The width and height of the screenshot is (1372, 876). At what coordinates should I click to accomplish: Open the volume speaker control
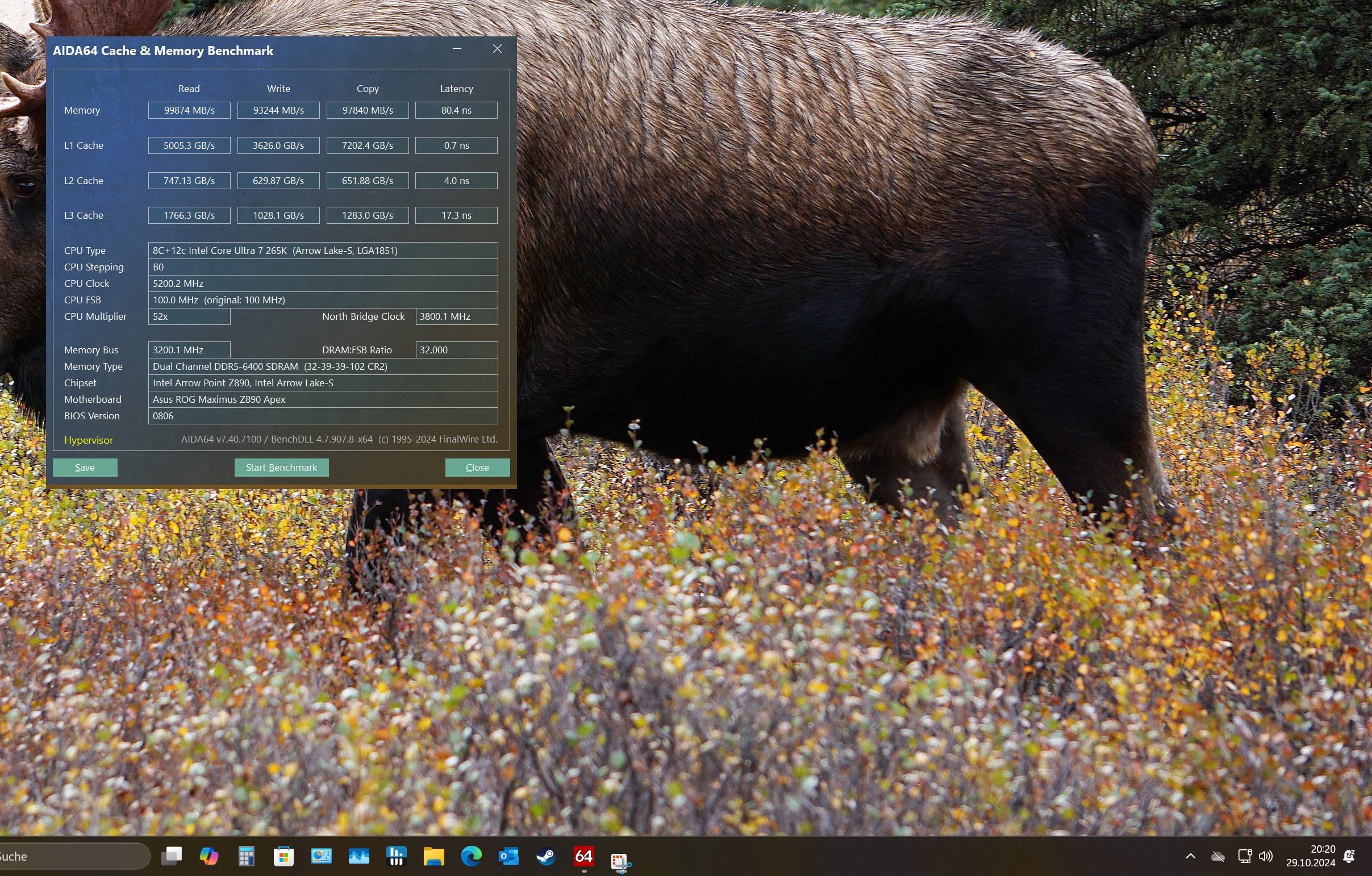[1265, 856]
